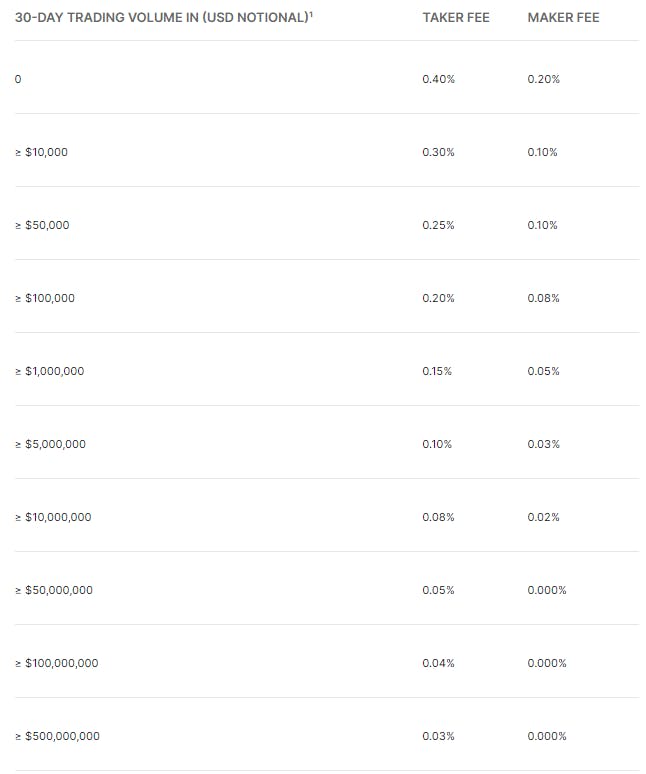Click the ≥ $1,000,000 volume tier

(x=50, y=371)
